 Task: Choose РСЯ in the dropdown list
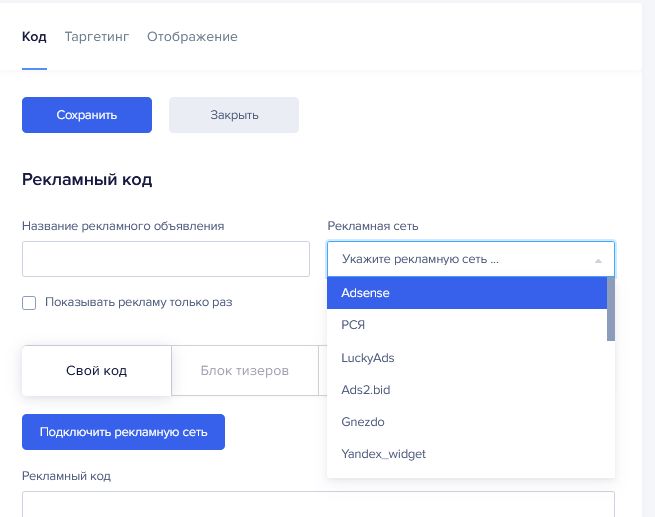point(467,325)
